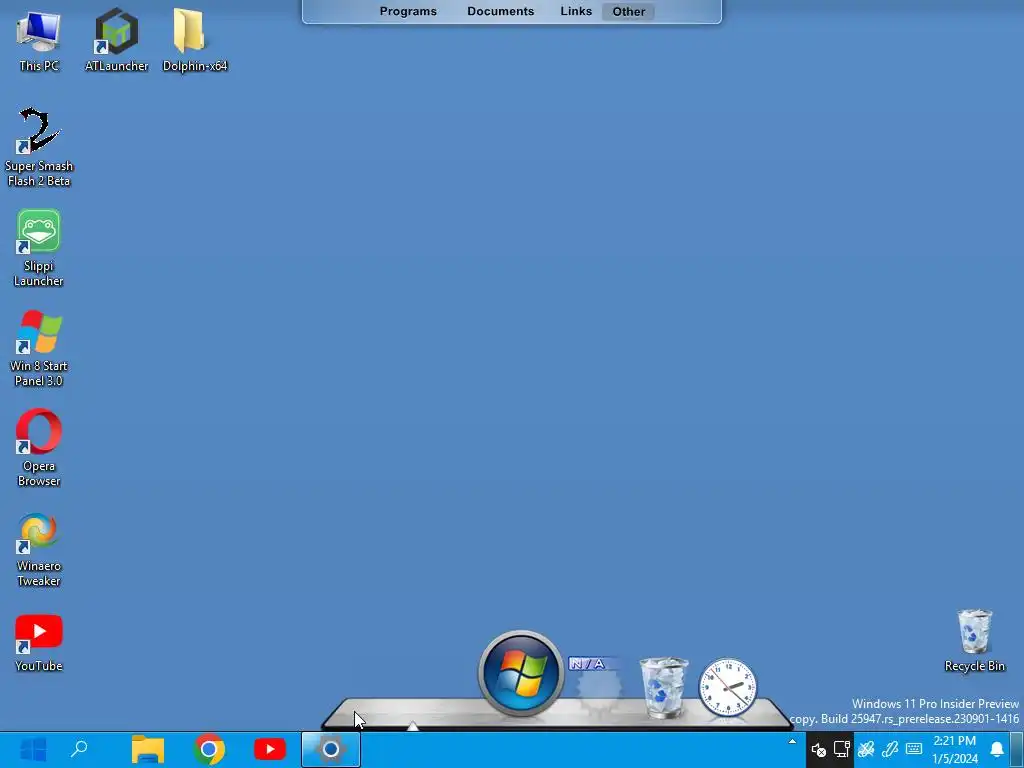Open This PC desktop icon

(39, 40)
